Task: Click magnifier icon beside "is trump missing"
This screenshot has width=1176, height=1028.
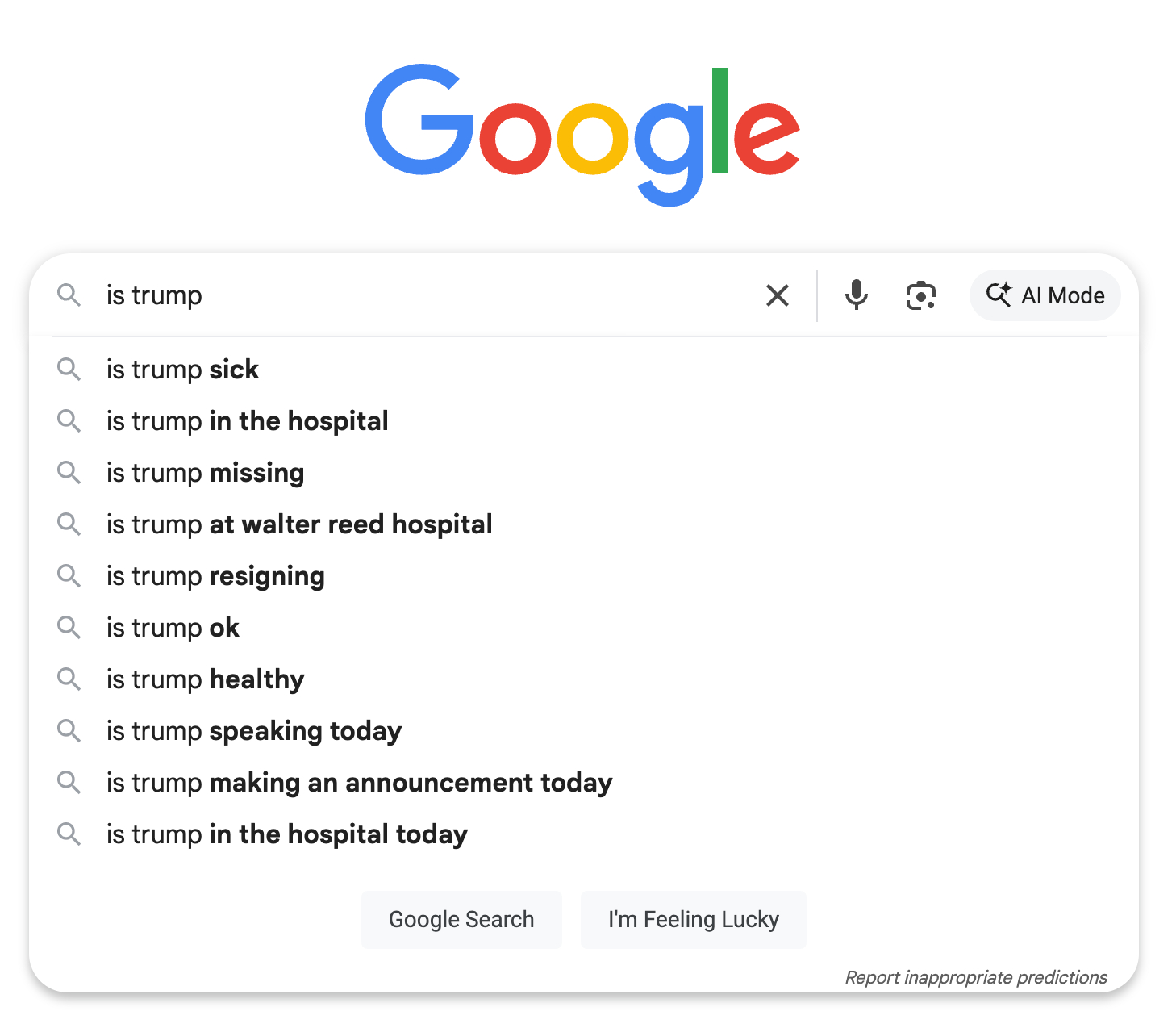Action: [69, 473]
